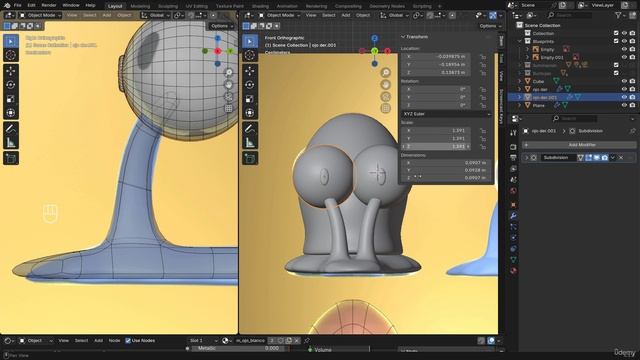The height and width of the screenshot is (360, 640).
Task: Select the Move tool in right viewport
Action: tap(250, 71)
